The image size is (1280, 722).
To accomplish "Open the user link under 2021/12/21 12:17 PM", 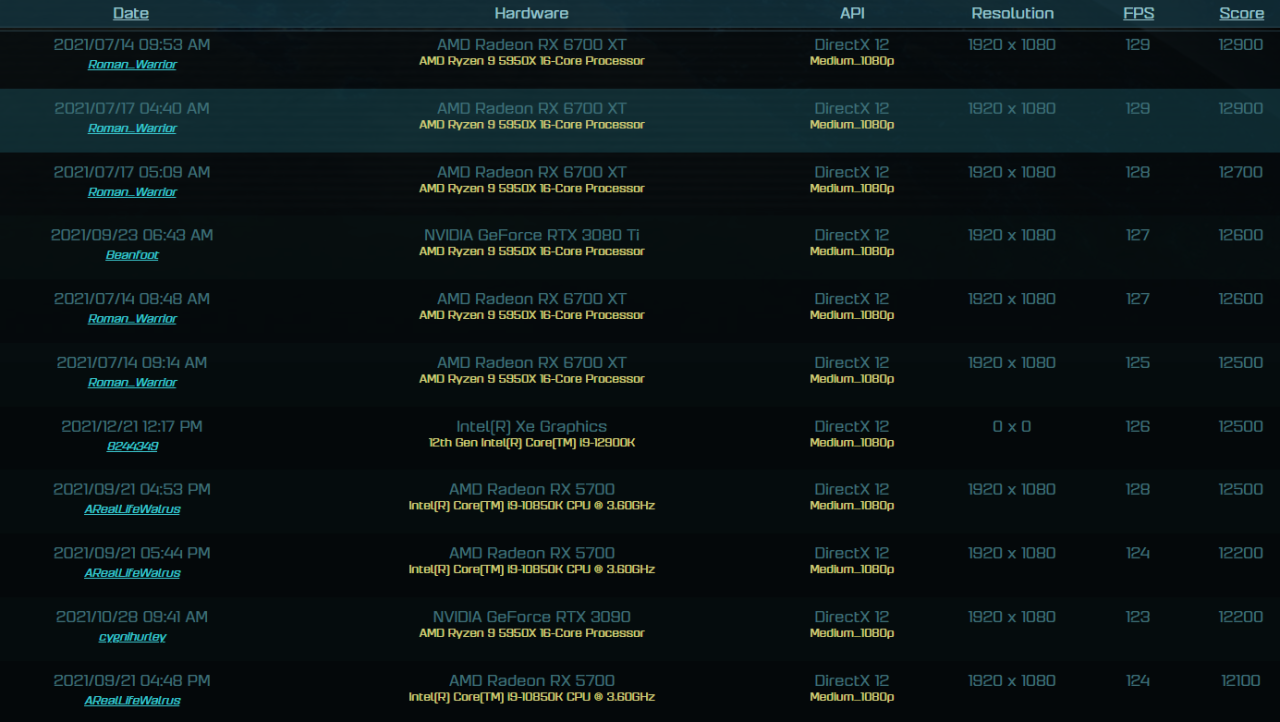I will click(132, 446).
